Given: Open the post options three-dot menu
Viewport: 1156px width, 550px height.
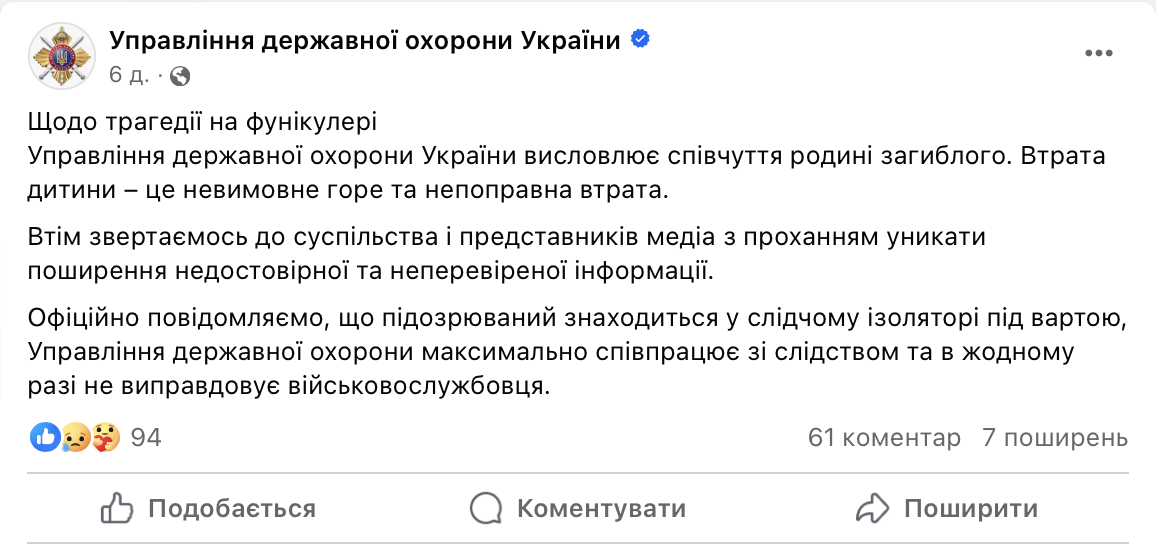Looking at the screenshot, I should tap(1099, 53).
